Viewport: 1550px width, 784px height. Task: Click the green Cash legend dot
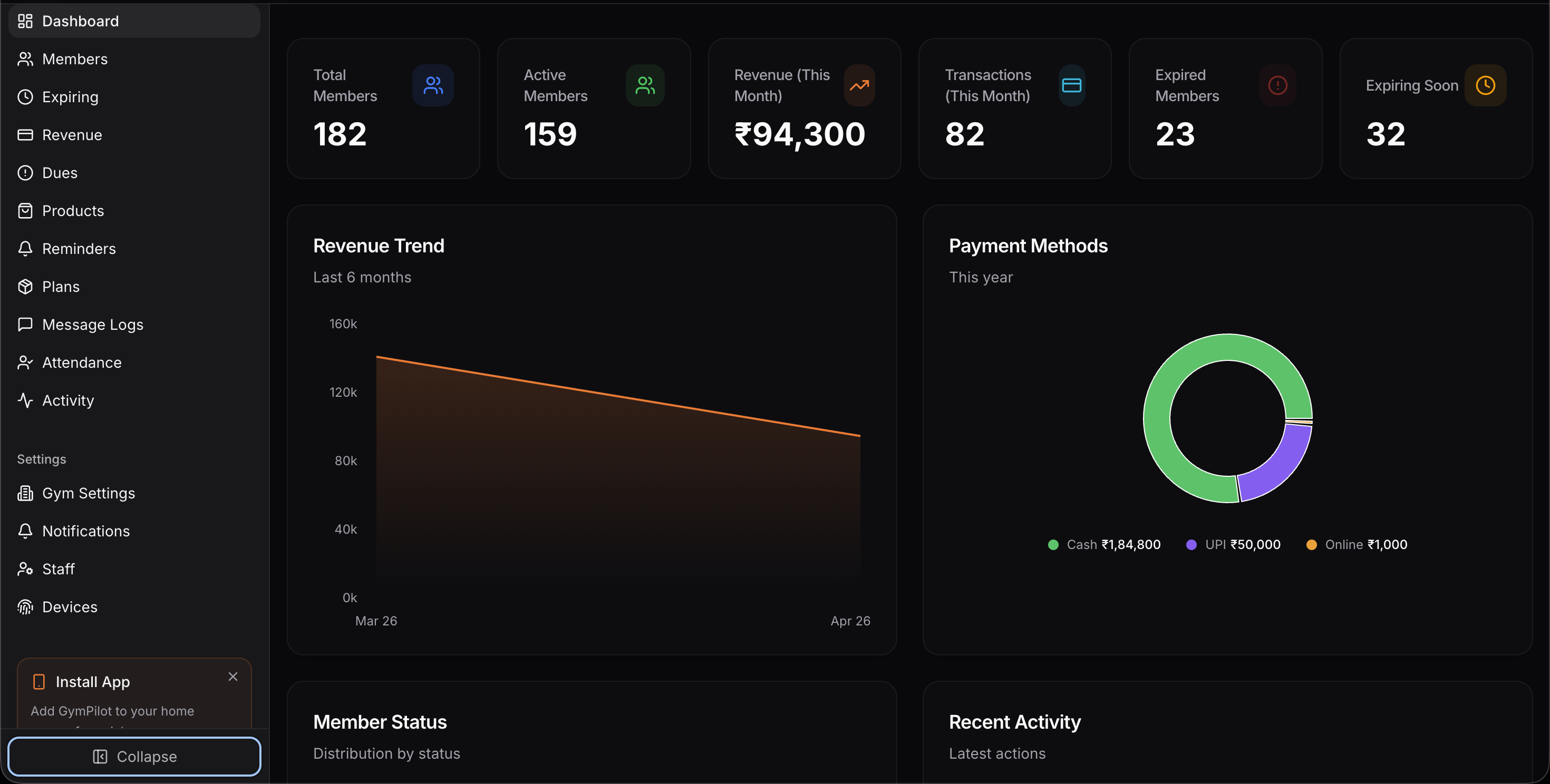click(1053, 545)
